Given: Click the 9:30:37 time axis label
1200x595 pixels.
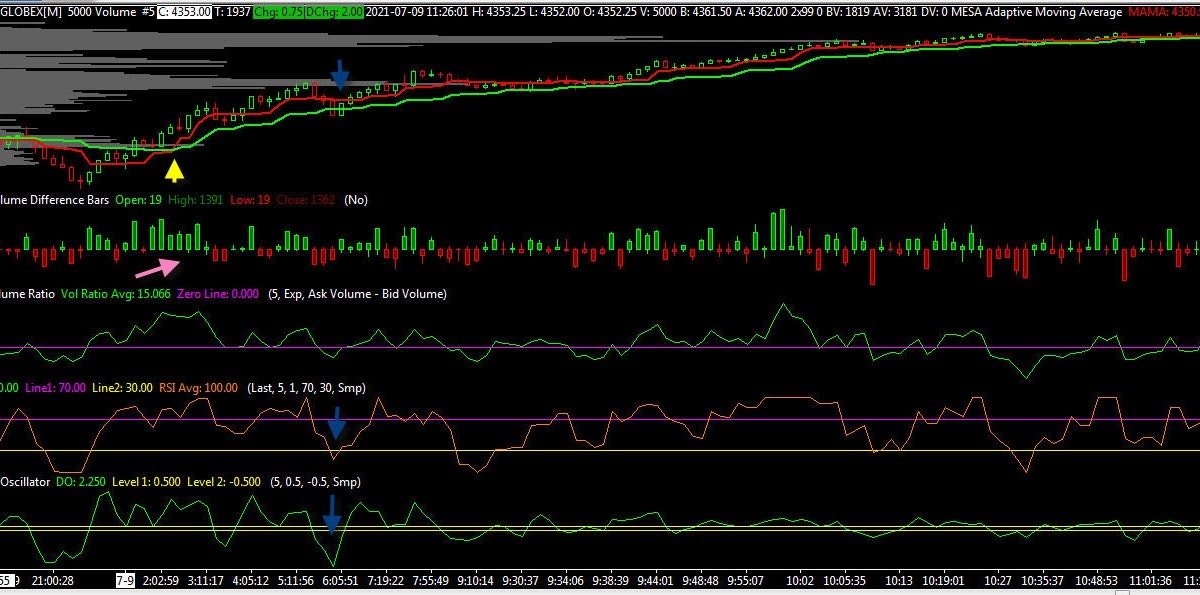Looking at the screenshot, I should click(520, 580).
